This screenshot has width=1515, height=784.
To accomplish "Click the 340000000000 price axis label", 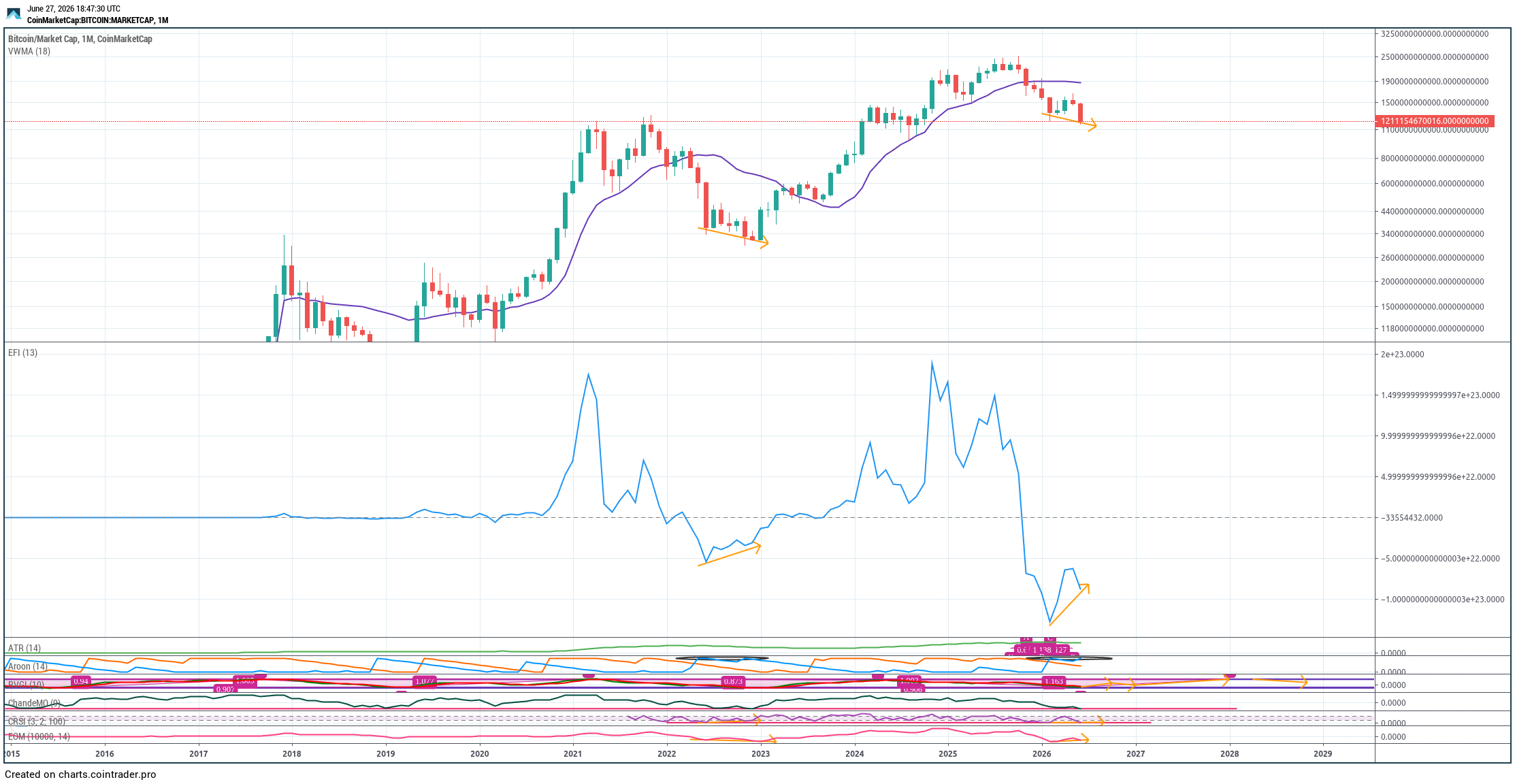I will tap(1432, 233).
